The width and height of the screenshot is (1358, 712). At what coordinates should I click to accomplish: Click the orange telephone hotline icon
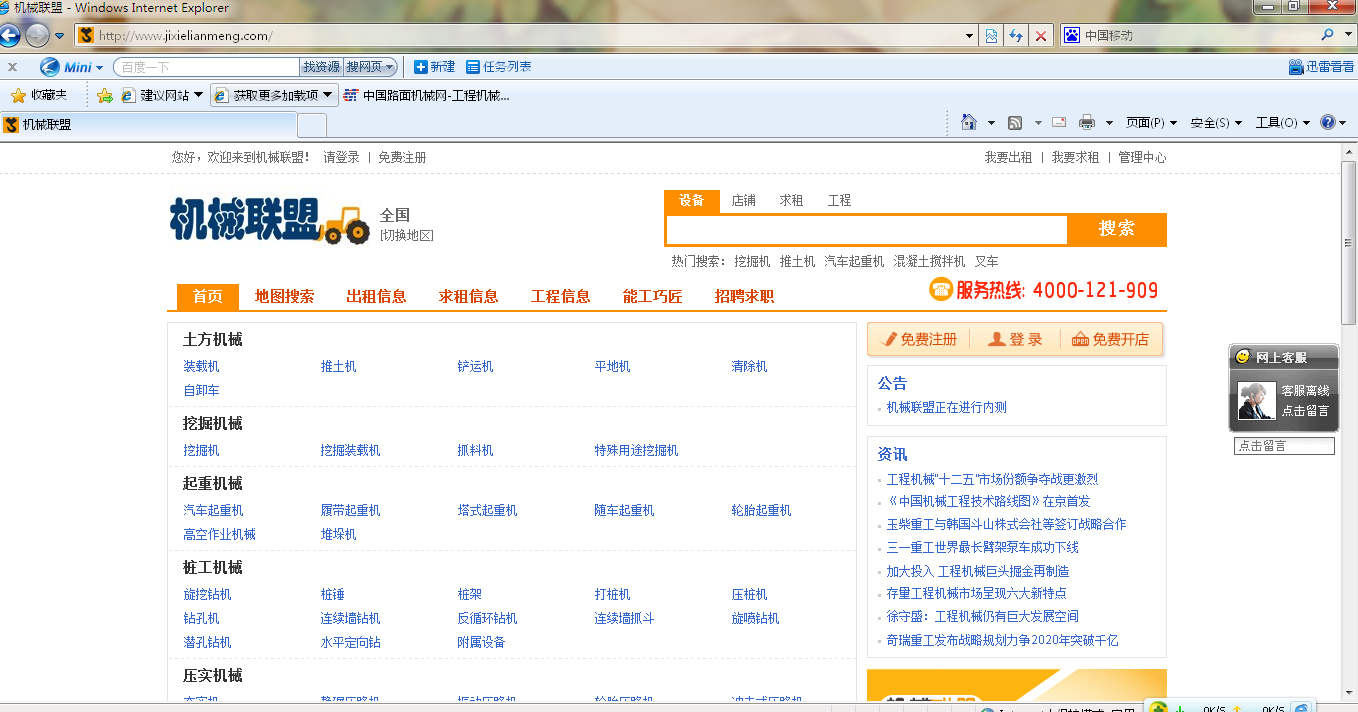[940, 290]
